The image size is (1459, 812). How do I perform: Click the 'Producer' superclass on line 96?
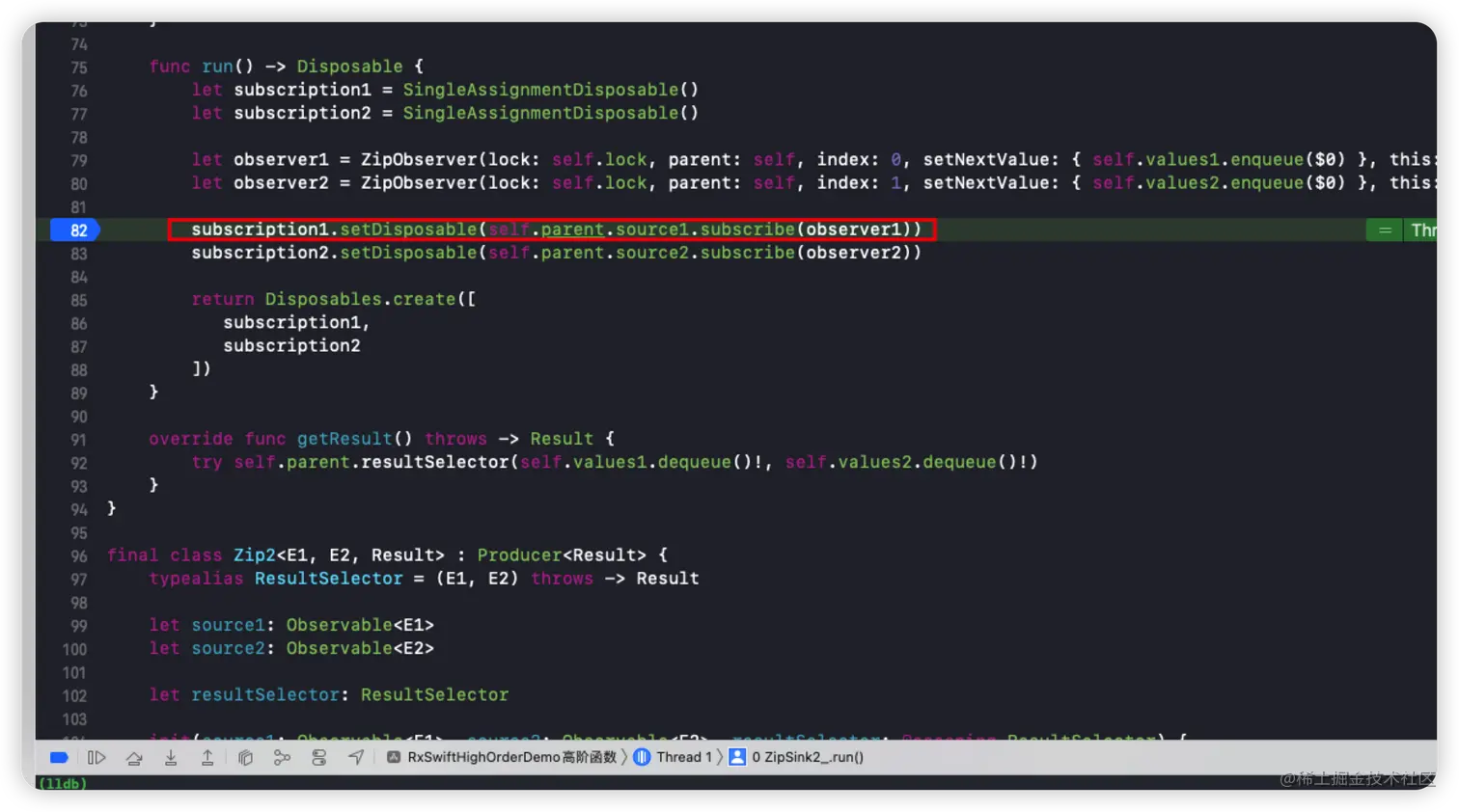(x=519, y=555)
